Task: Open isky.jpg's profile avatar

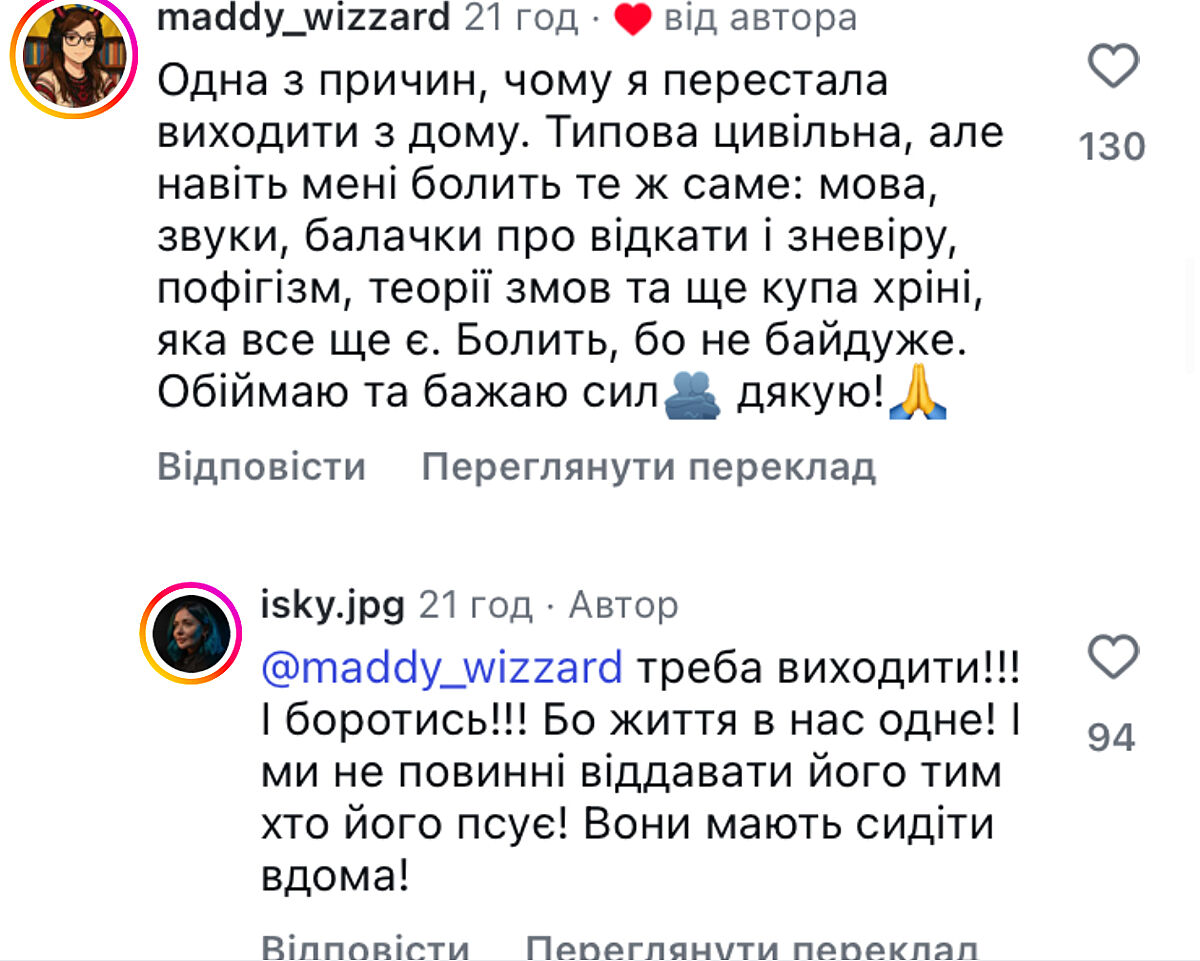Action: pyautogui.click(x=191, y=634)
